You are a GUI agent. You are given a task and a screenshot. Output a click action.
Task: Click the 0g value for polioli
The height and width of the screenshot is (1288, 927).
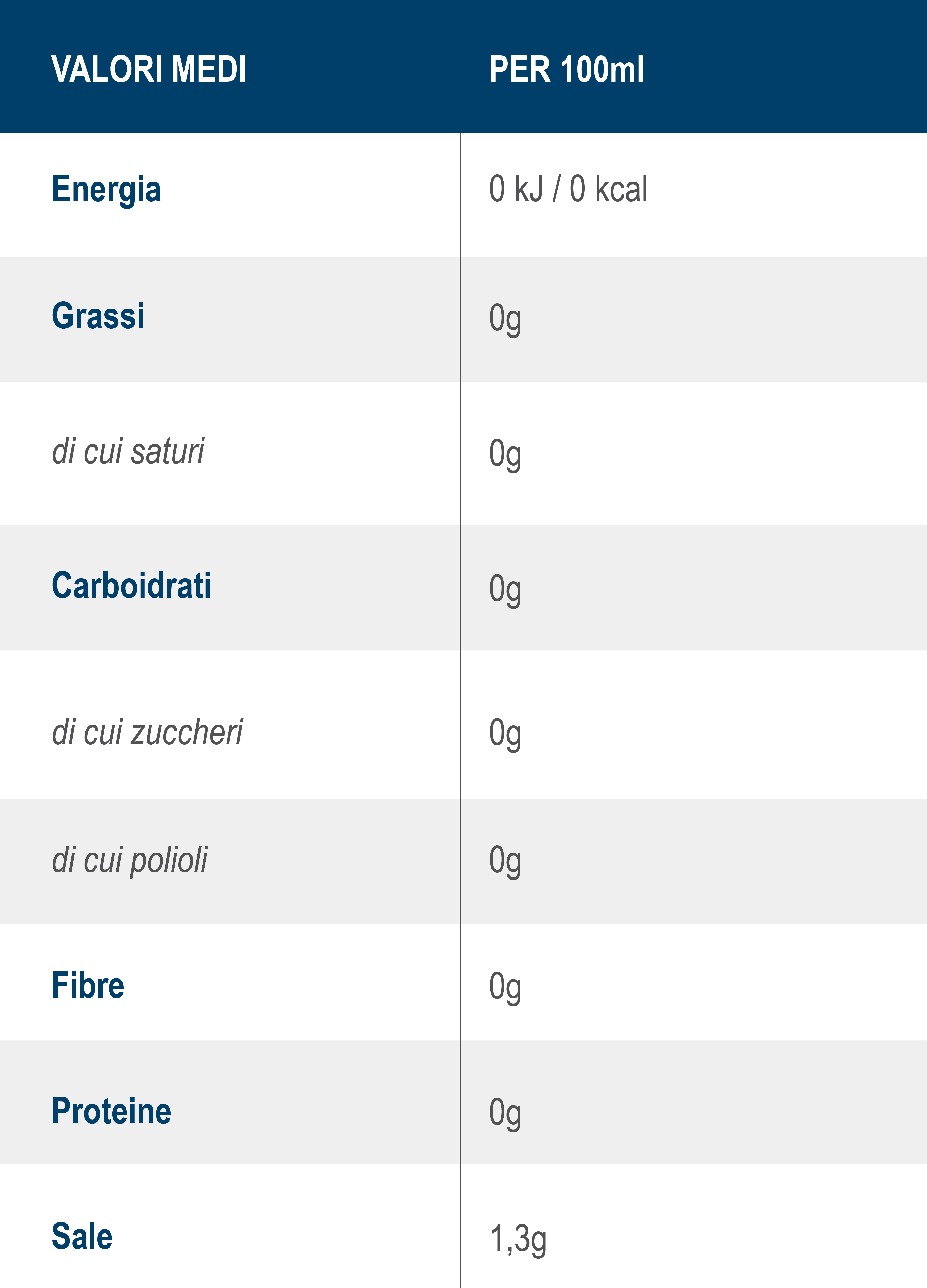point(505,860)
